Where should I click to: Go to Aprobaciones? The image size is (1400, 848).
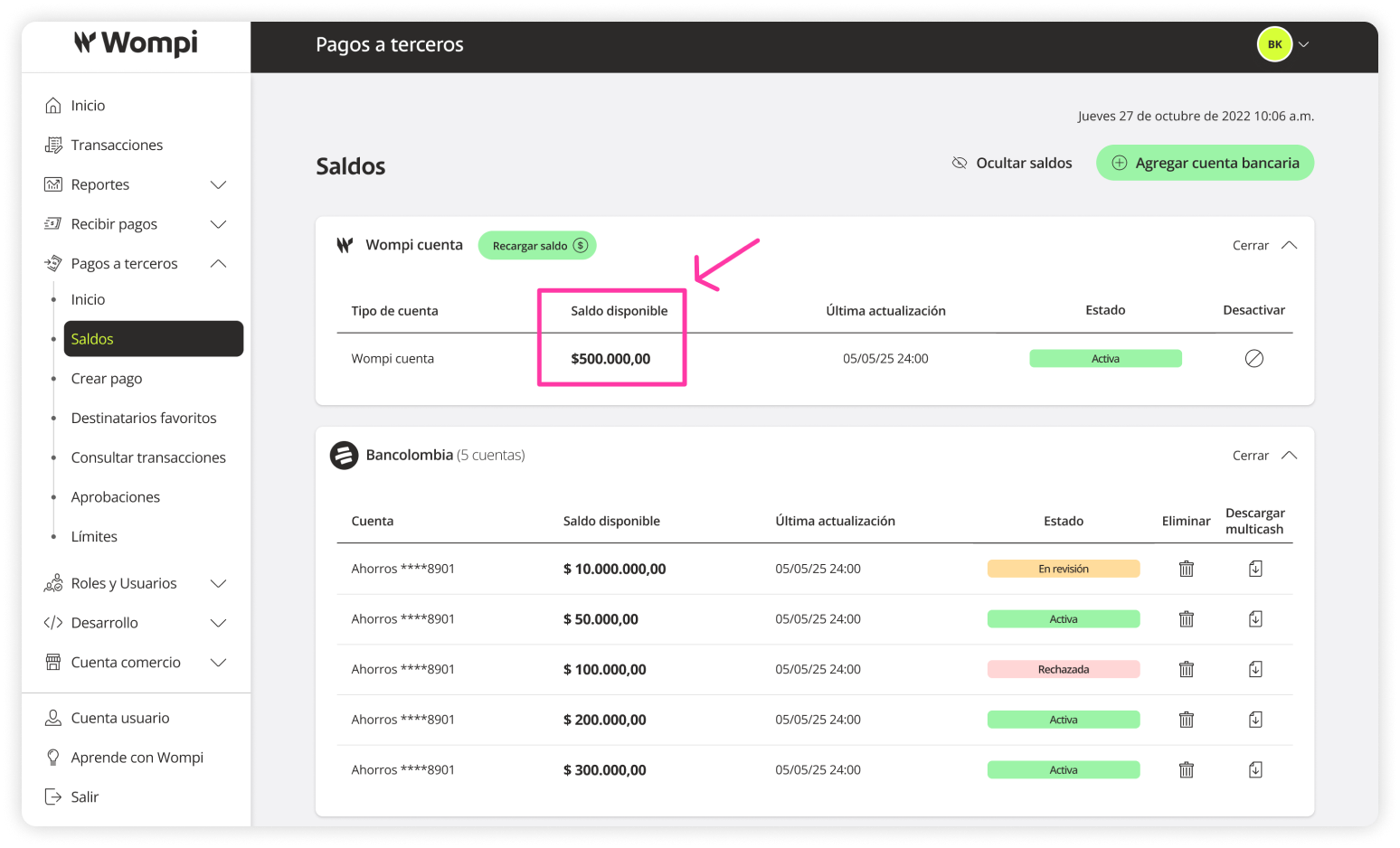click(x=116, y=497)
